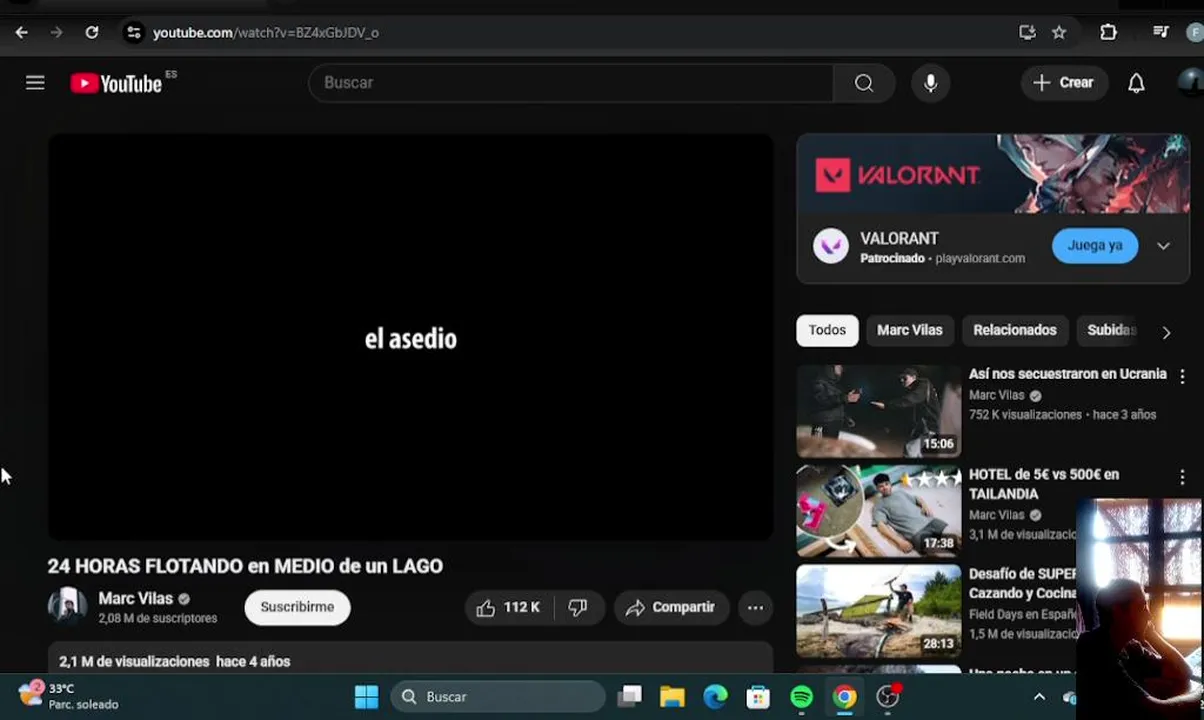Select the Todos filter chip
The width and height of the screenshot is (1204, 720).
coord(827,330)
